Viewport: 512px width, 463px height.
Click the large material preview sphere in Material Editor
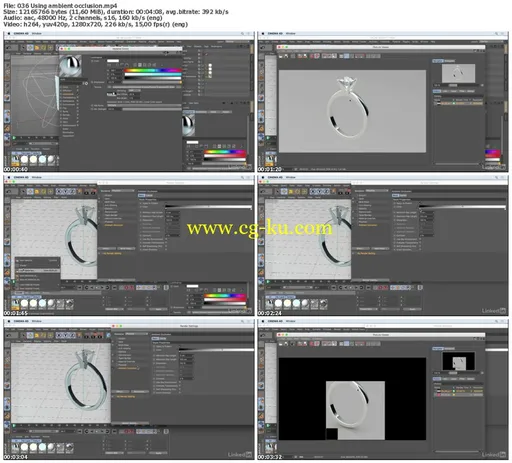pyautogui.click(x=70, y=66)
